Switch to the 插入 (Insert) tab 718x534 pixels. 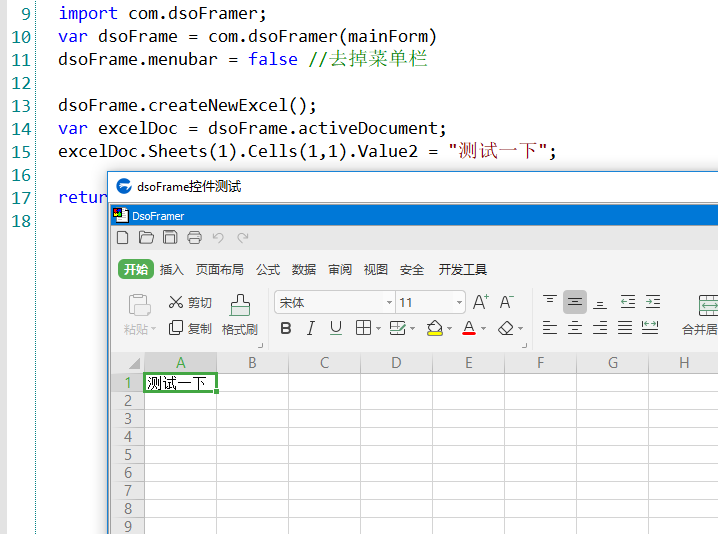pyautogui.click(x=172, y=269)
